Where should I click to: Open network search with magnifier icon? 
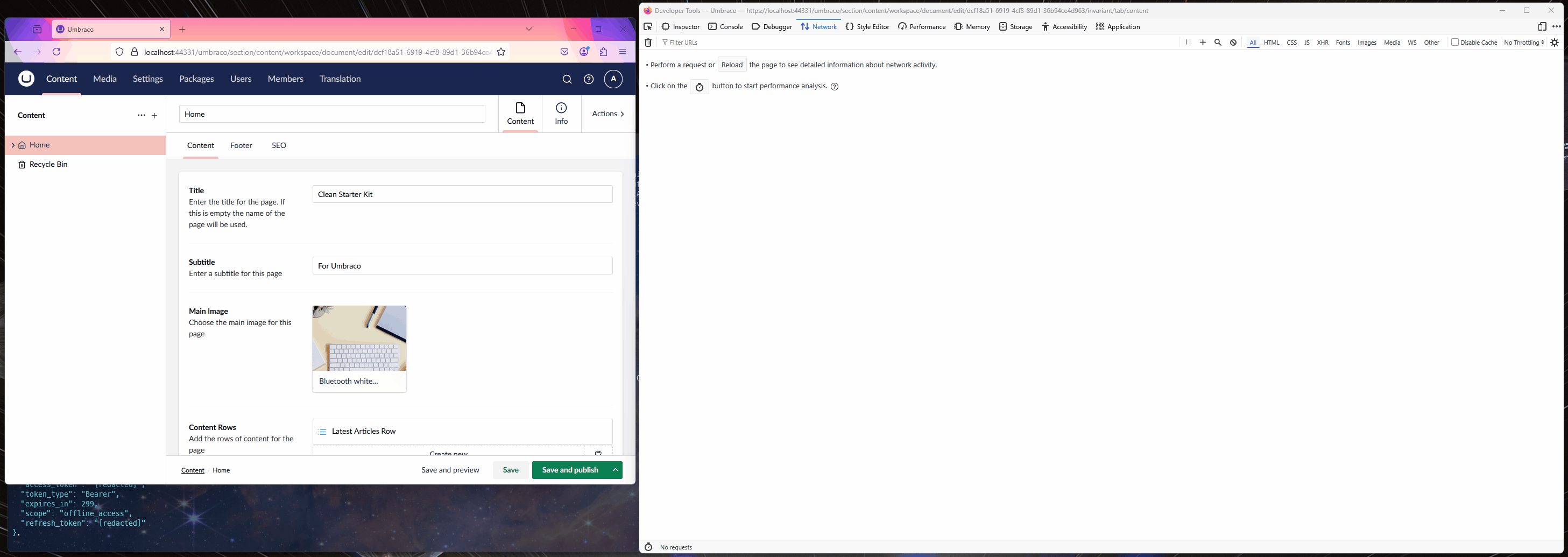tap(1218, 43)
